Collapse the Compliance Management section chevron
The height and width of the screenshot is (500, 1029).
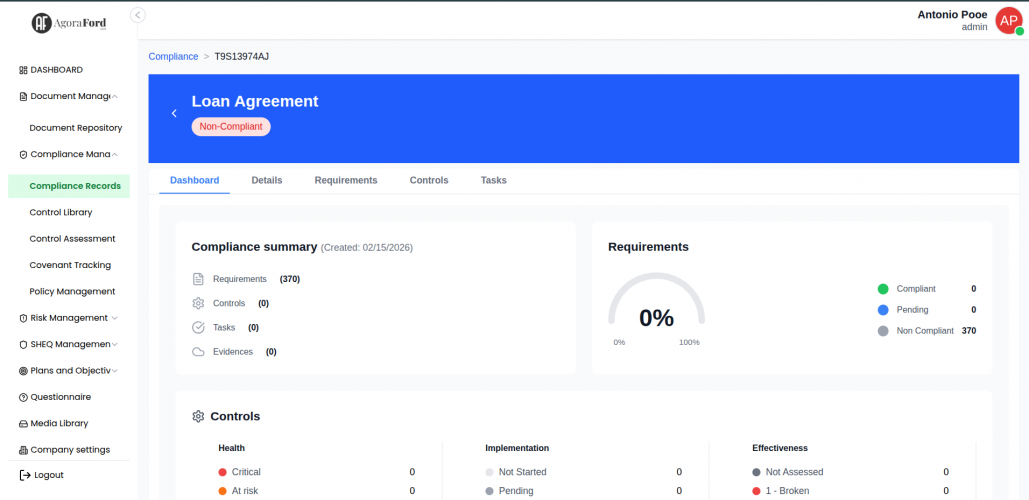pos(115,155)
